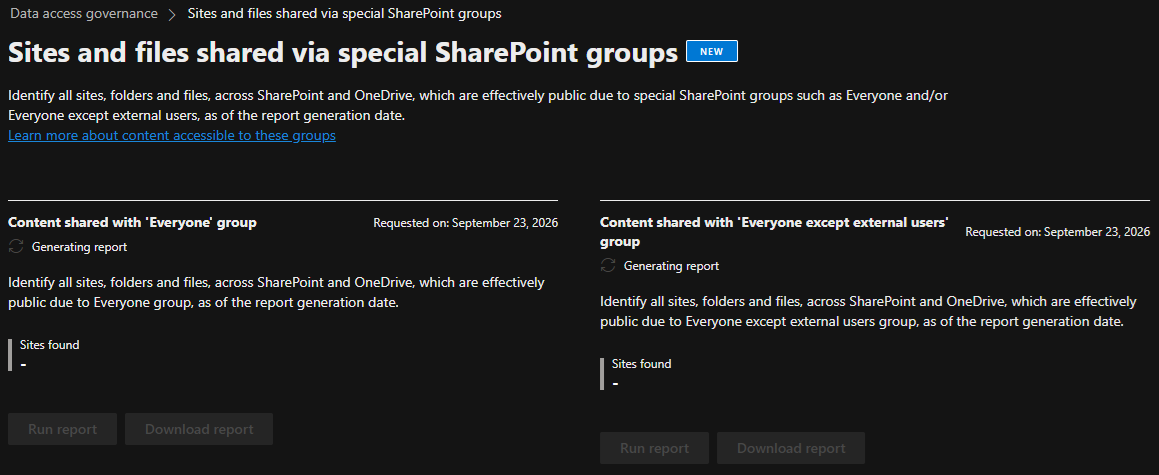1159x475 pixels.
Task: Open 'Learn more about content accessible' link
Action: tap(171, 135)
